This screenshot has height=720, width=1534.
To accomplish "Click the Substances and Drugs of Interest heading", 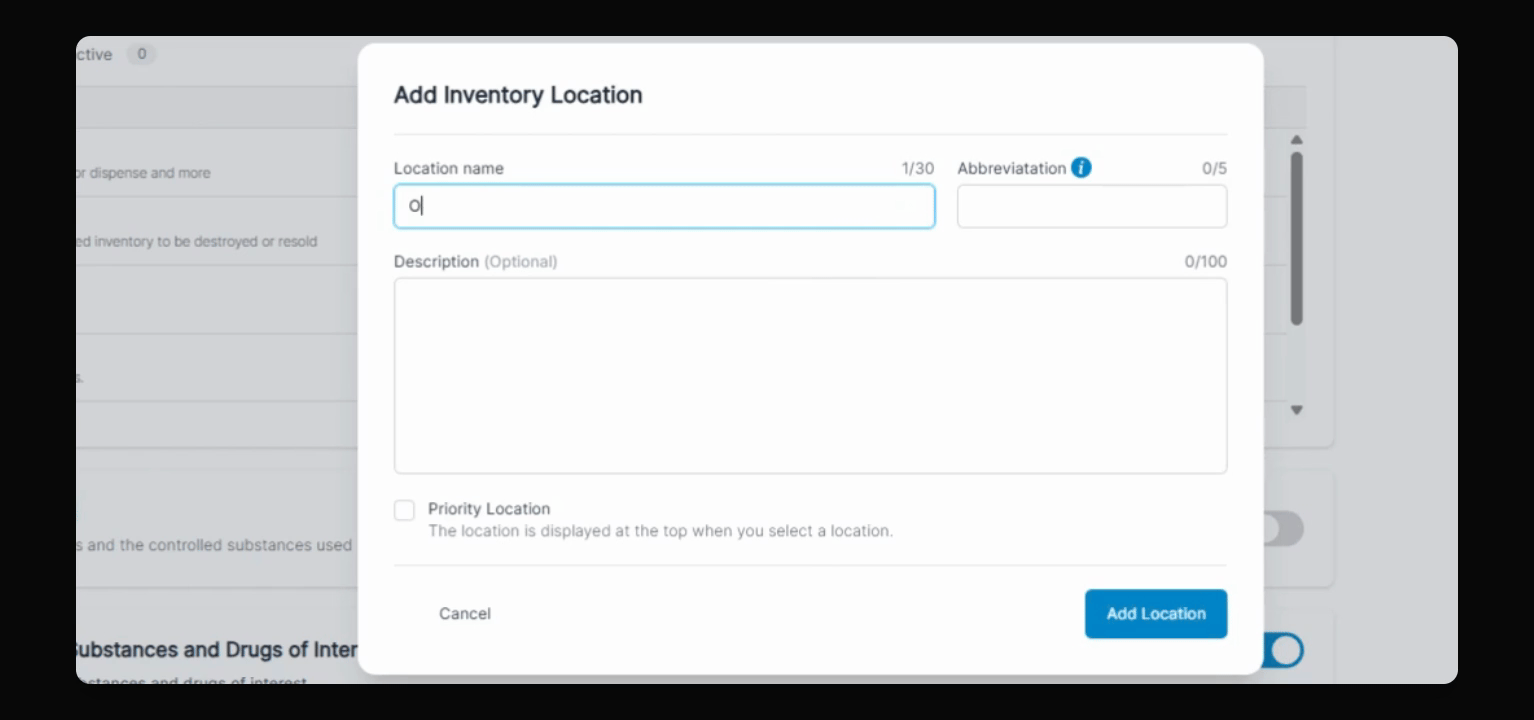I will tap(216, 650).
